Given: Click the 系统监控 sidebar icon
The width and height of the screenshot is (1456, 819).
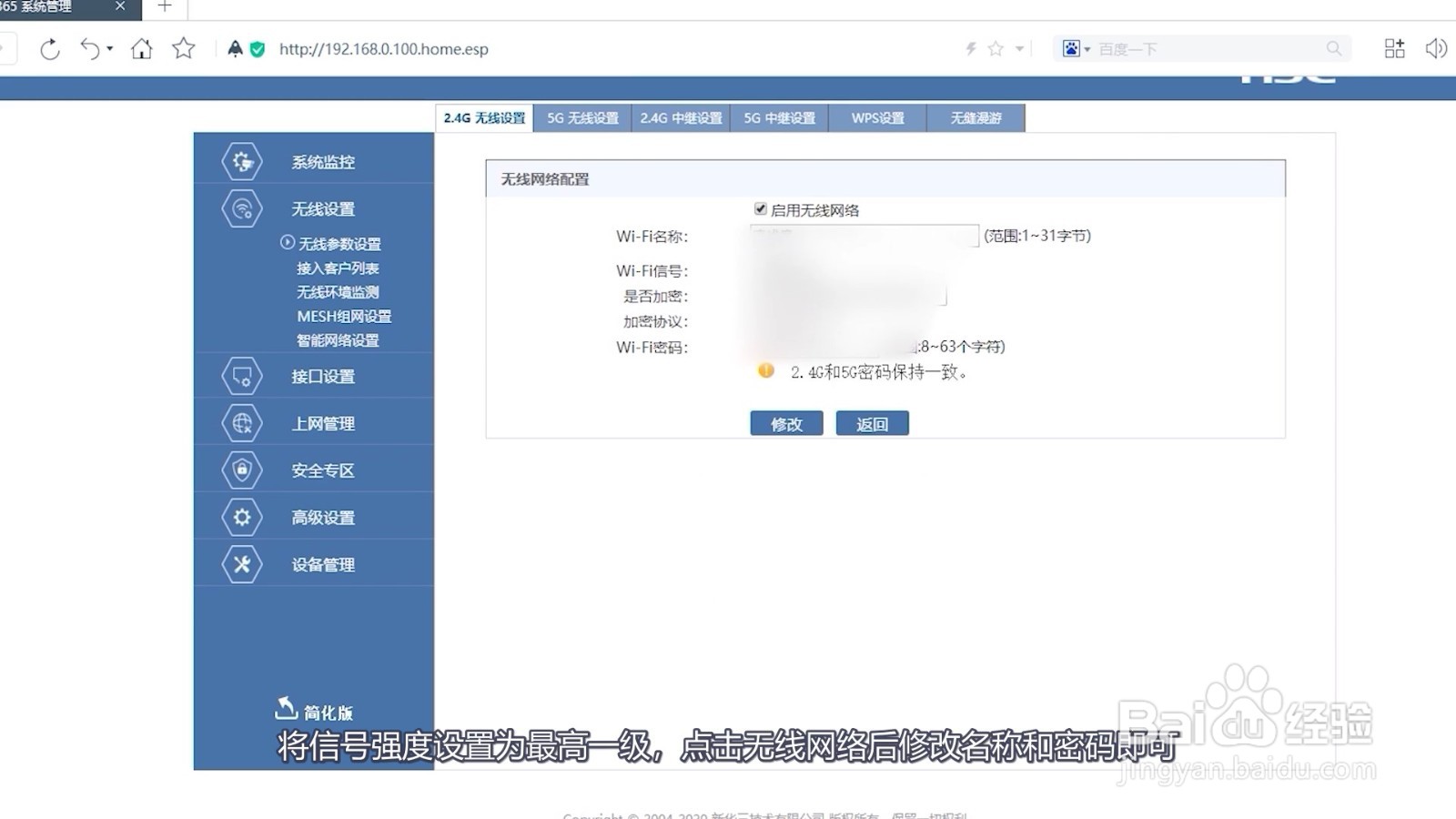Looking at the screenshot, I should (242, 162).
